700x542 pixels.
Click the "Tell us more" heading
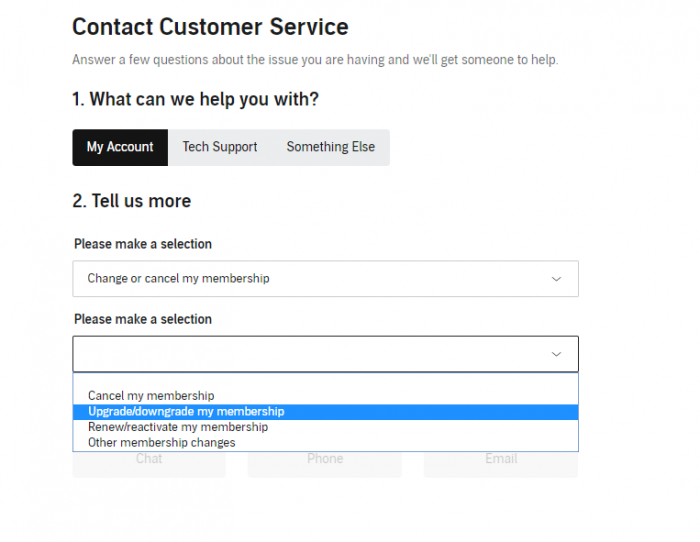coord(131,201)
